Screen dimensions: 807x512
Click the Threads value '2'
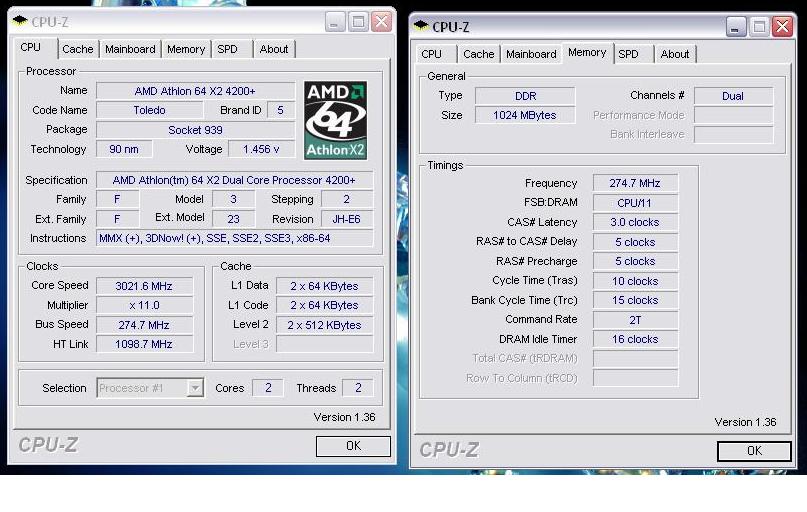point(358,388)
